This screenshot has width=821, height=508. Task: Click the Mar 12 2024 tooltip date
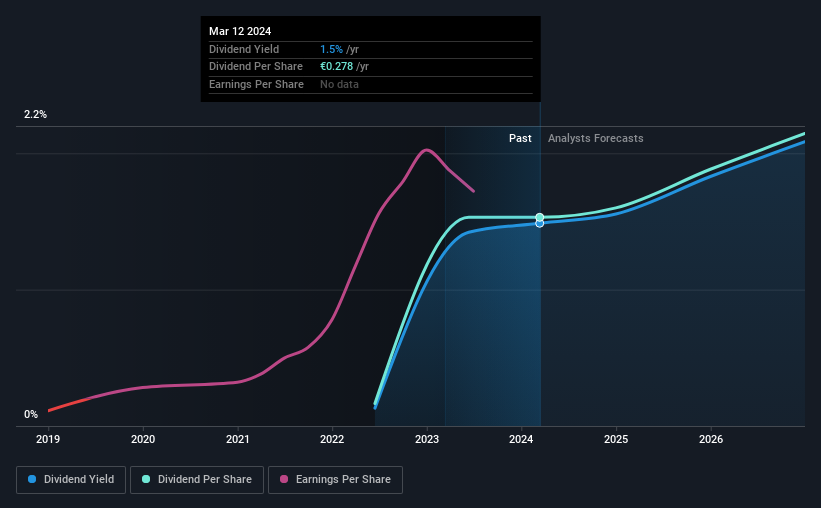pyautogui.click(x=240, y=31)
